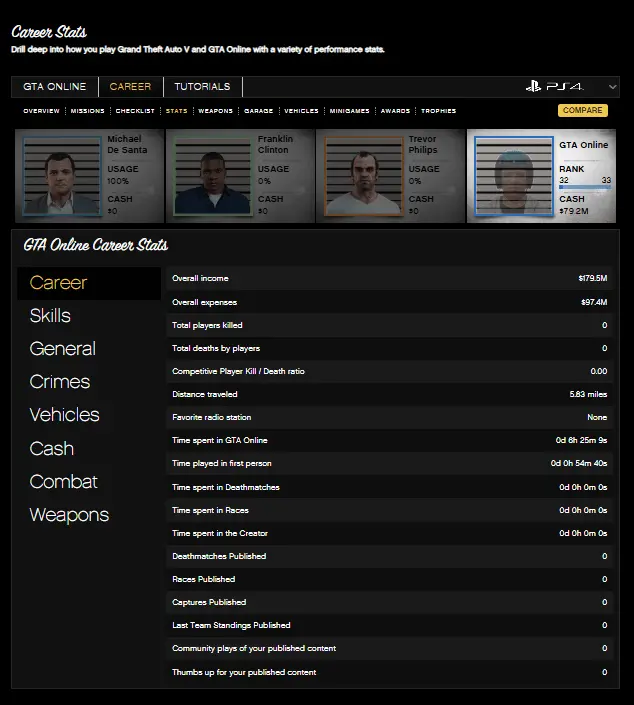
Task: Open the Skills stats category
Action: coord(50,316)
